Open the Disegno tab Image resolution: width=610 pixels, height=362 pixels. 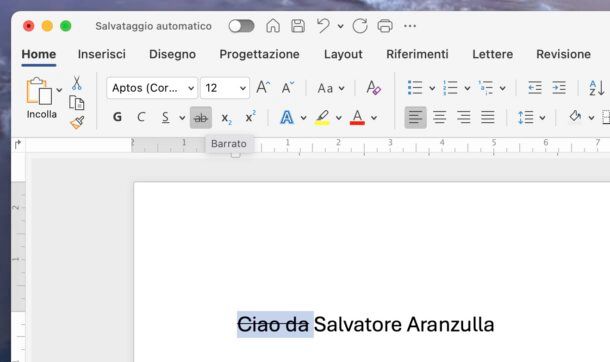coord(172,54)
